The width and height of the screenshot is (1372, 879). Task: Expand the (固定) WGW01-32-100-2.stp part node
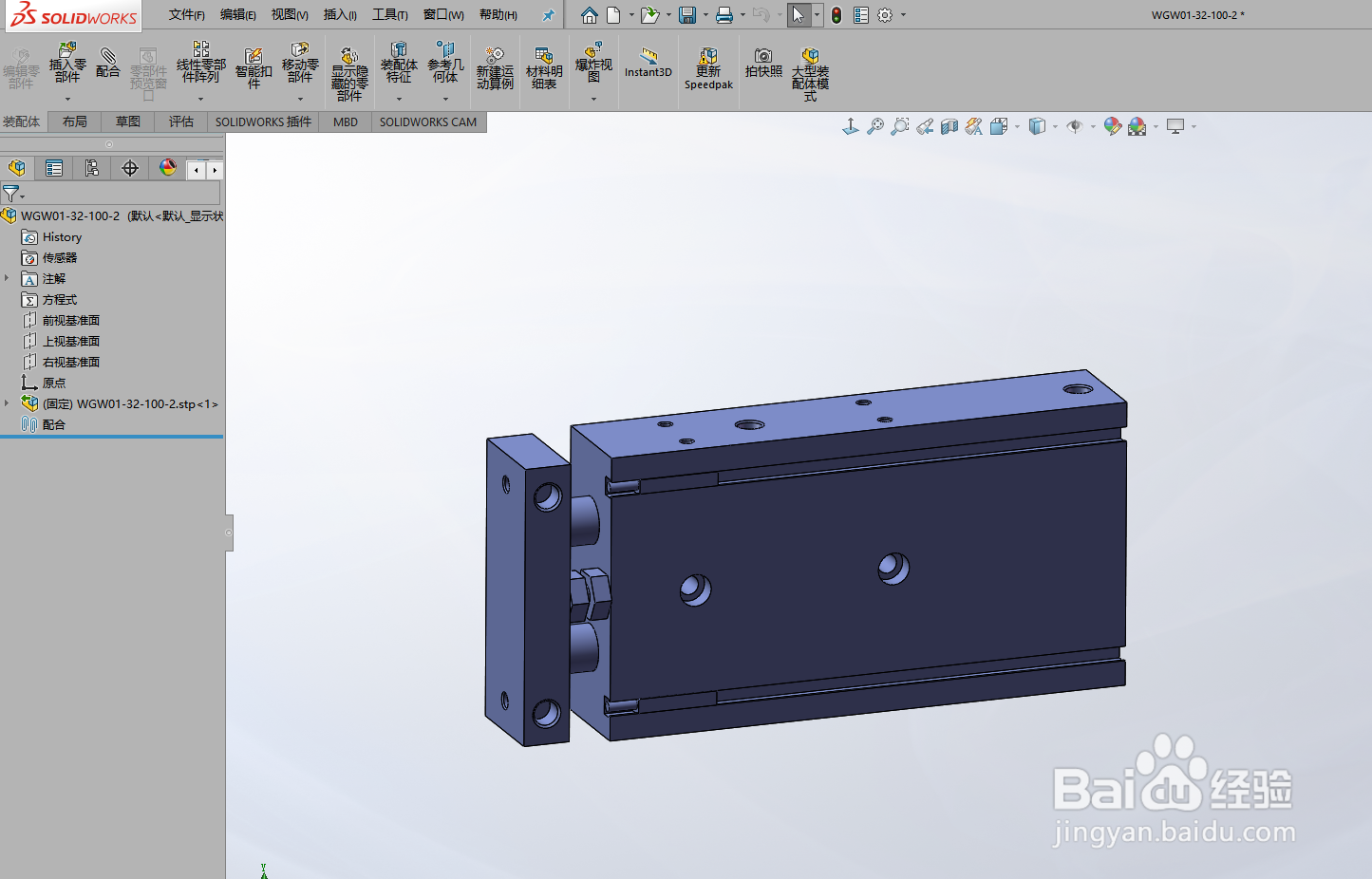[x=9, y=402]
